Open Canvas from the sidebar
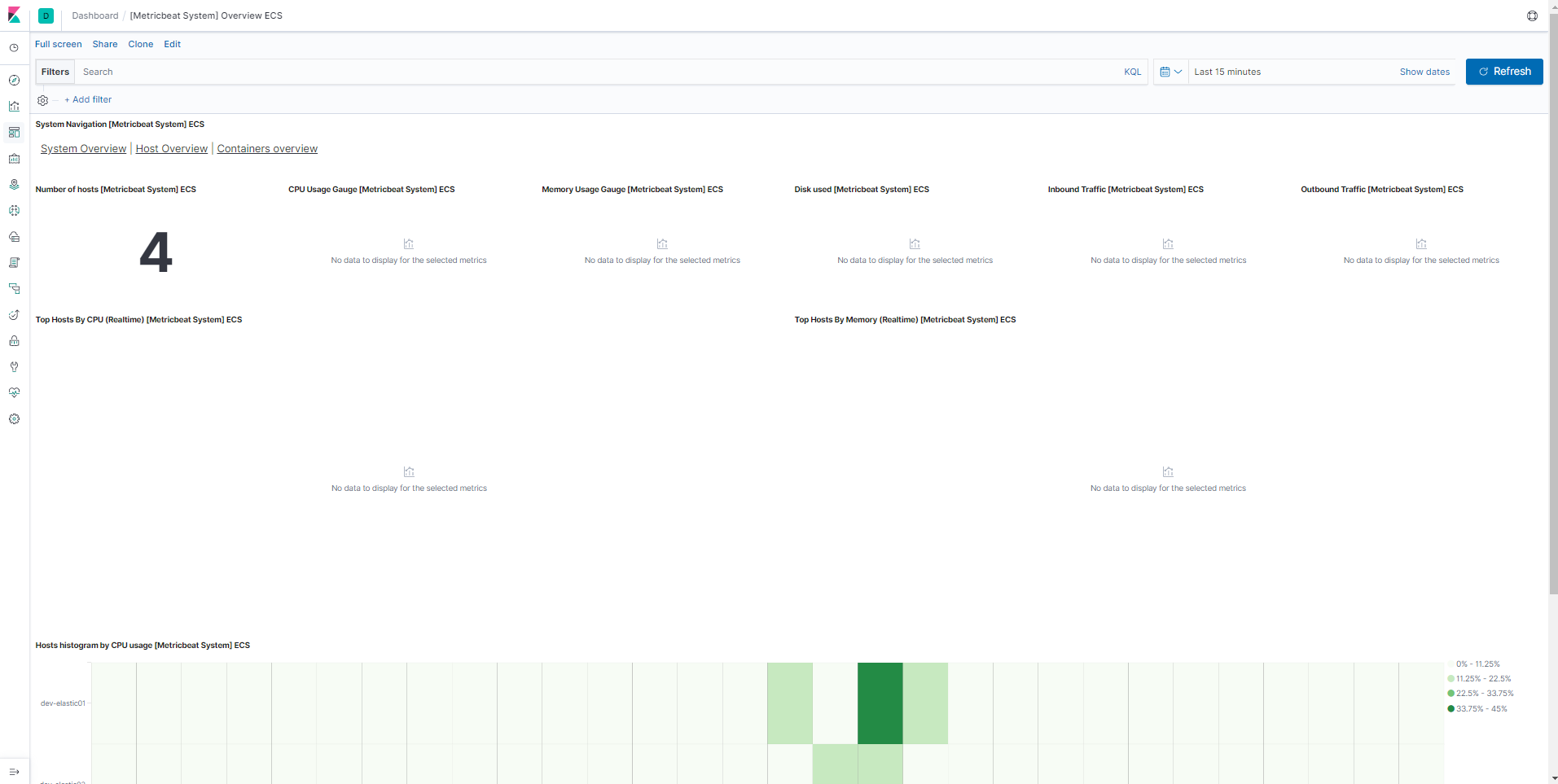1558x784 pixels. pos(14,159)
